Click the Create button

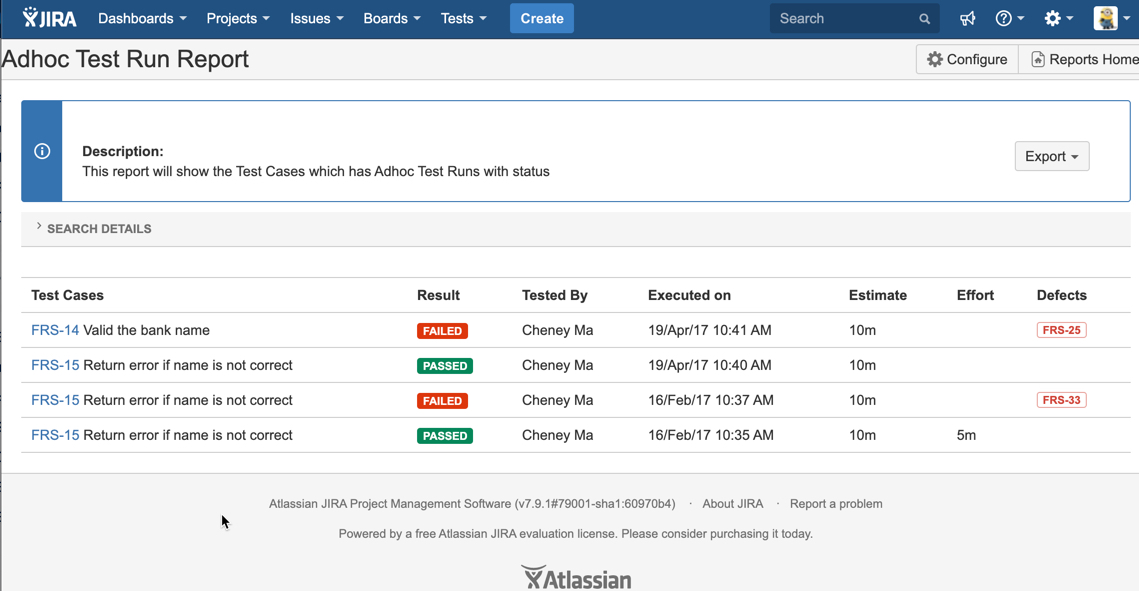pyautogui.click(x=541, y=18)
